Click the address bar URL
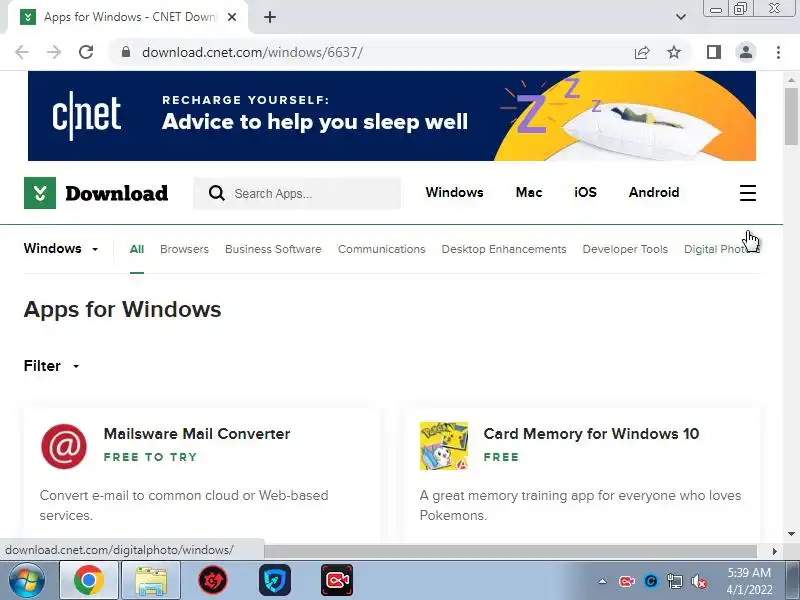The image size is (800, 600). (x=252, y=52)
